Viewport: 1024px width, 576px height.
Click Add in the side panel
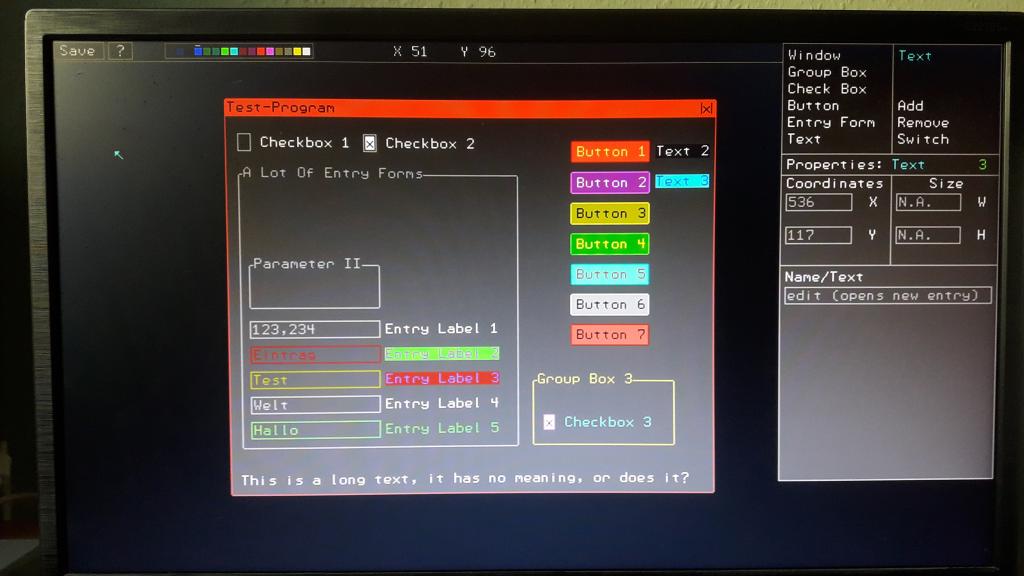(x=910, y=106)
